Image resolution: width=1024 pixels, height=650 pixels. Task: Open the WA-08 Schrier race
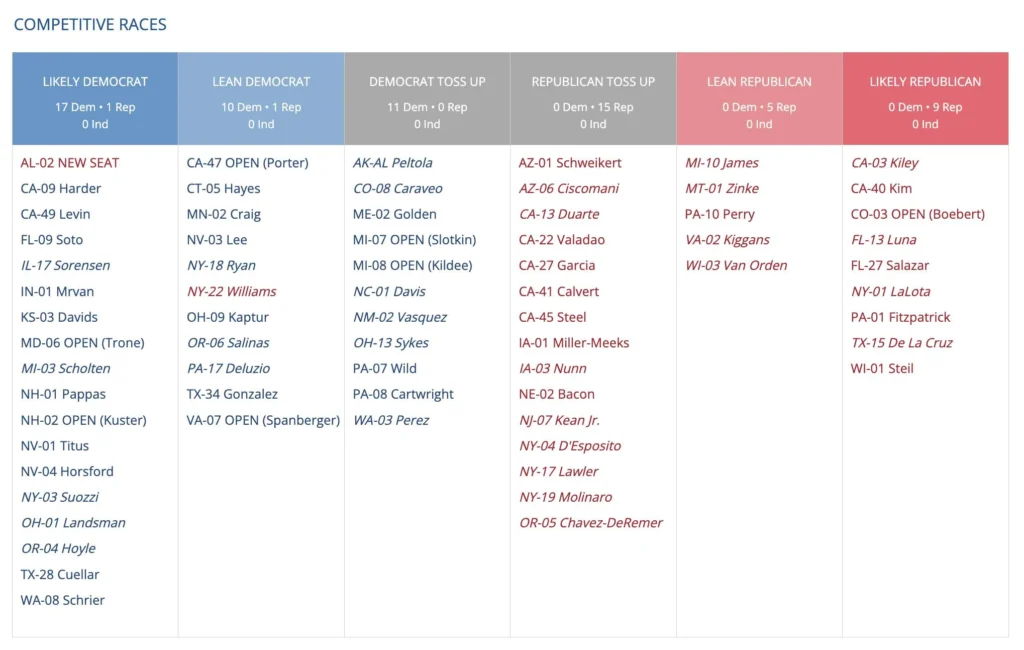62,600
